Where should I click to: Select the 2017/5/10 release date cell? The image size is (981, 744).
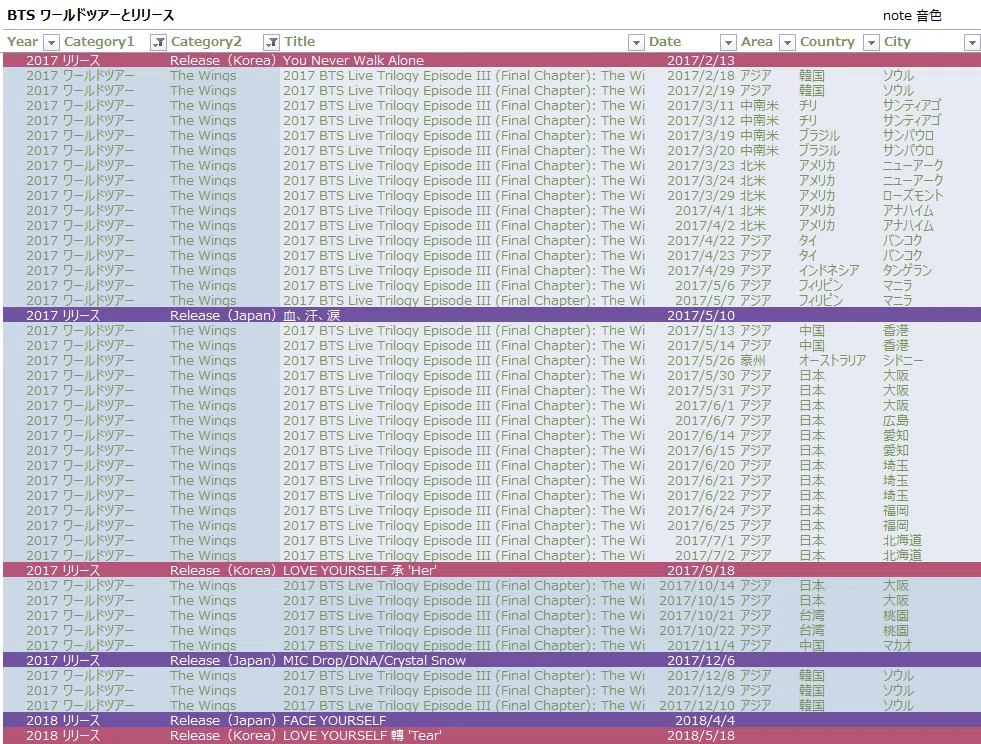click(701, 315)
